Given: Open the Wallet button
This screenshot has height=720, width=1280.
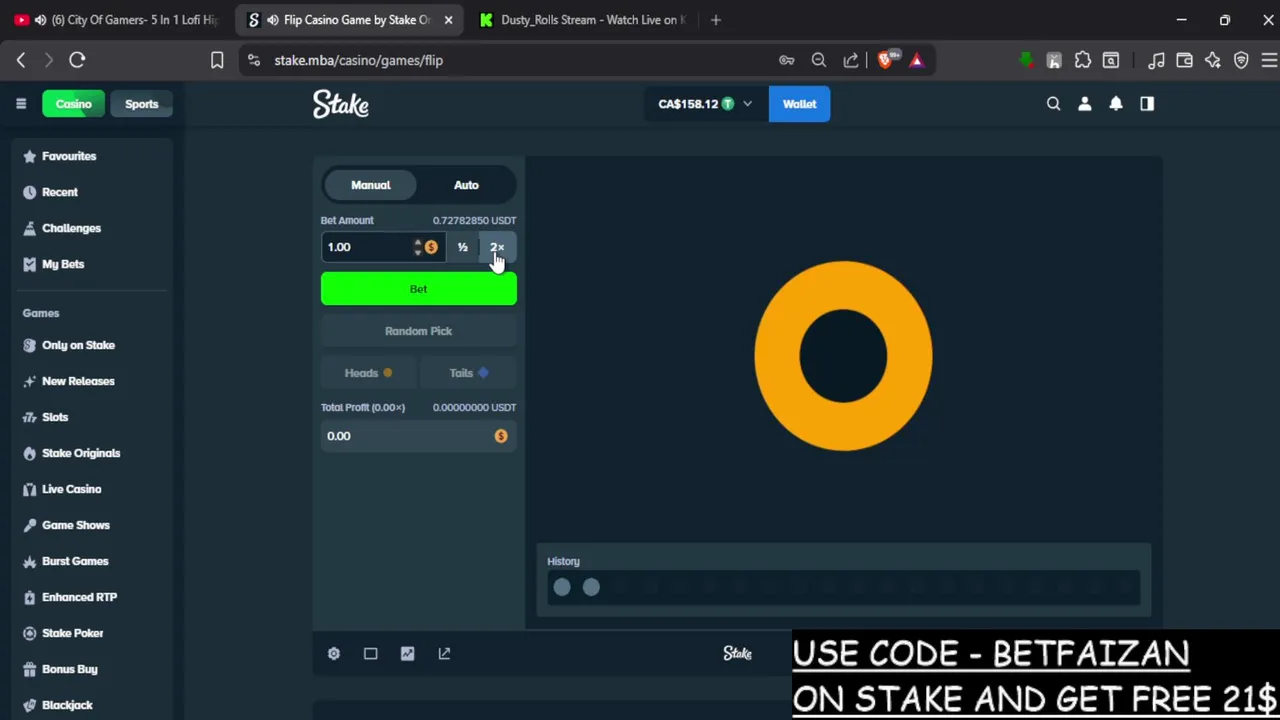Looking at the screenshot, I should (799, 104).
